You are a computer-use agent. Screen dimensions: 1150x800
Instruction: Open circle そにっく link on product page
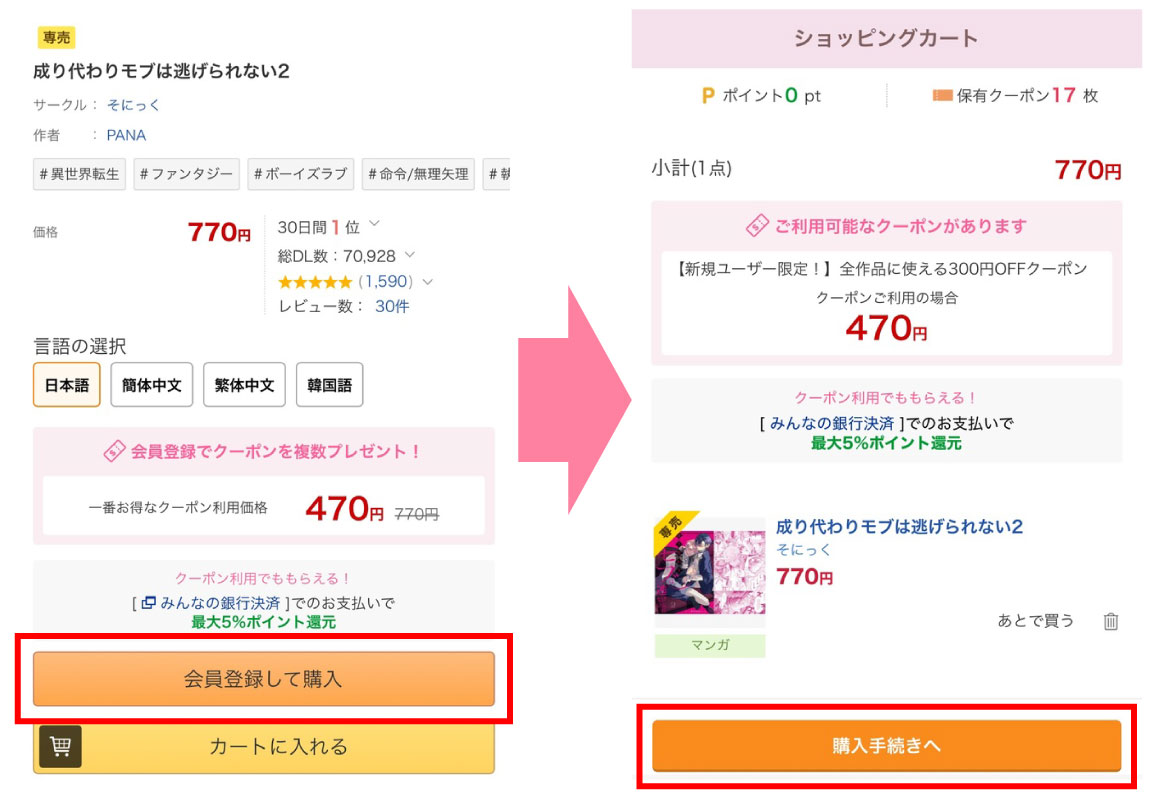coord(133,105)
